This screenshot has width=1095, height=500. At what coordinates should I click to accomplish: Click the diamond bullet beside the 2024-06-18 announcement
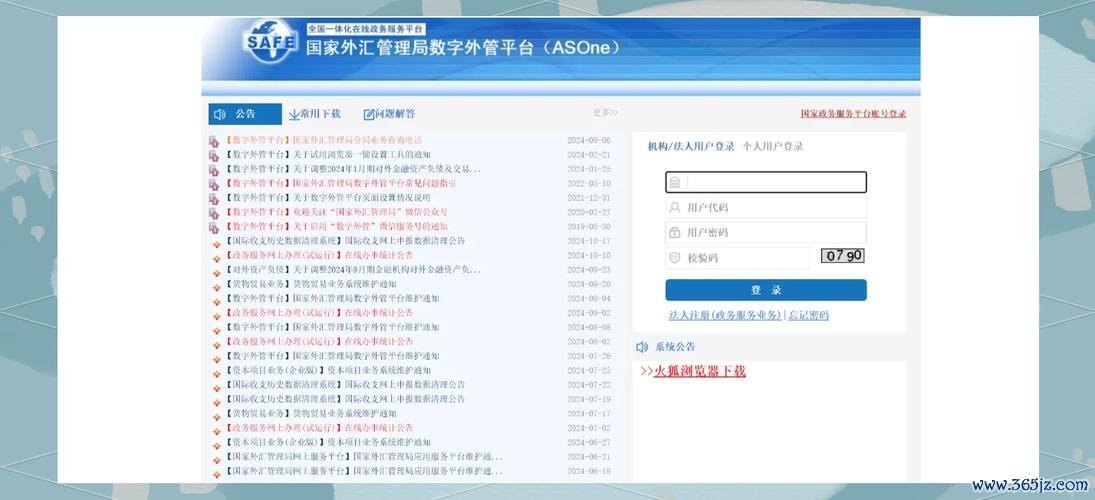coord(216,473)
